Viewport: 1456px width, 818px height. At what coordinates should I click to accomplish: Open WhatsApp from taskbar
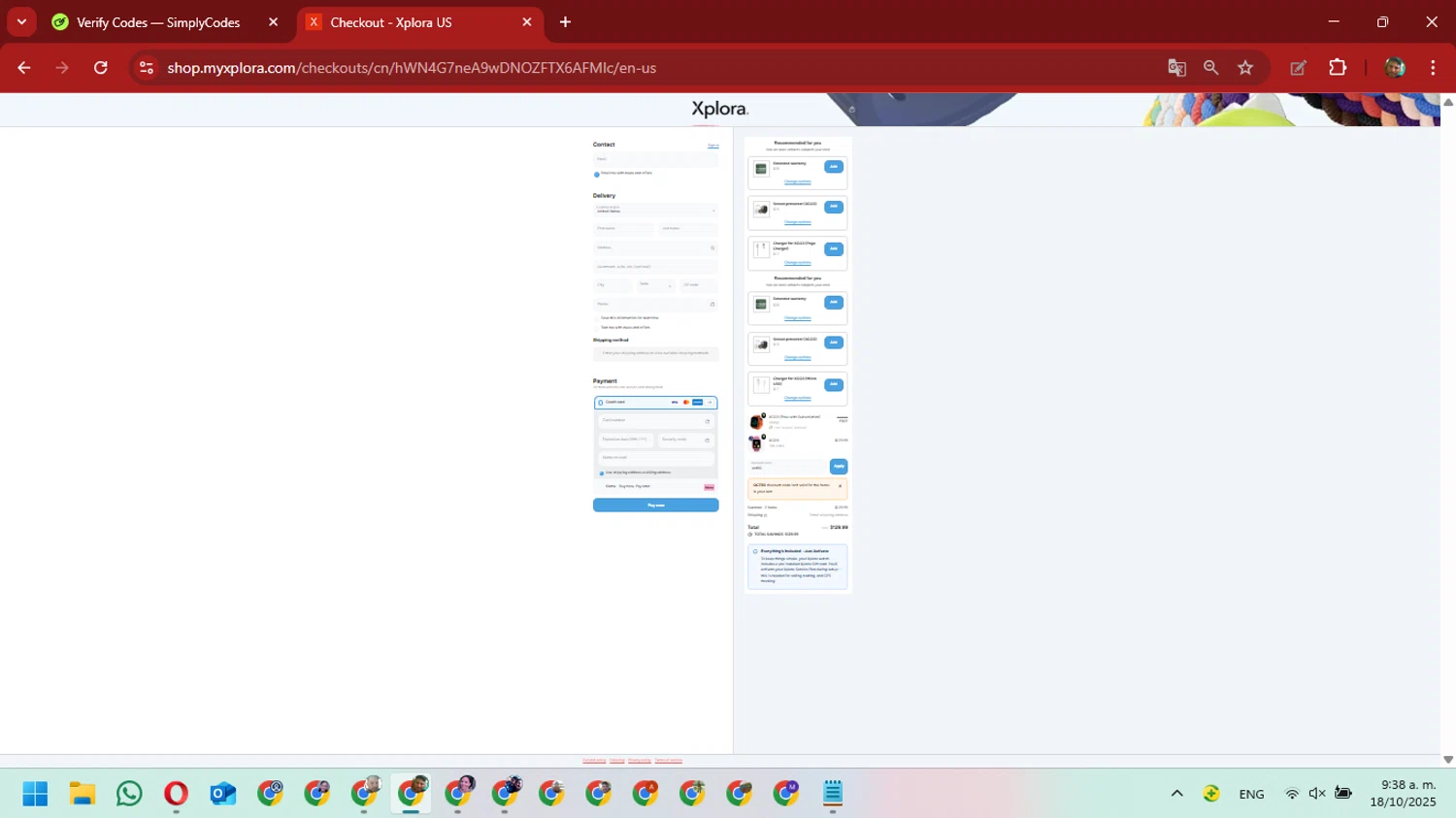point(128,794)
